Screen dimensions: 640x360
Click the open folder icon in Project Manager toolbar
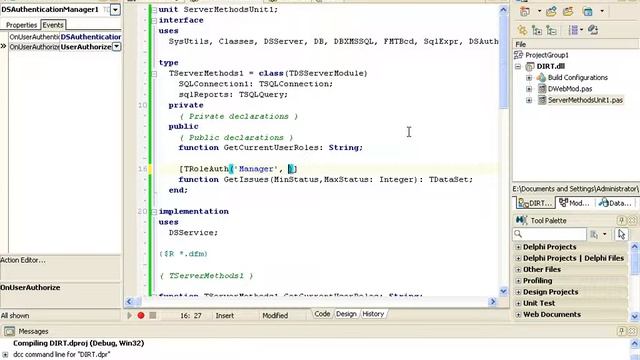(568, 11)
